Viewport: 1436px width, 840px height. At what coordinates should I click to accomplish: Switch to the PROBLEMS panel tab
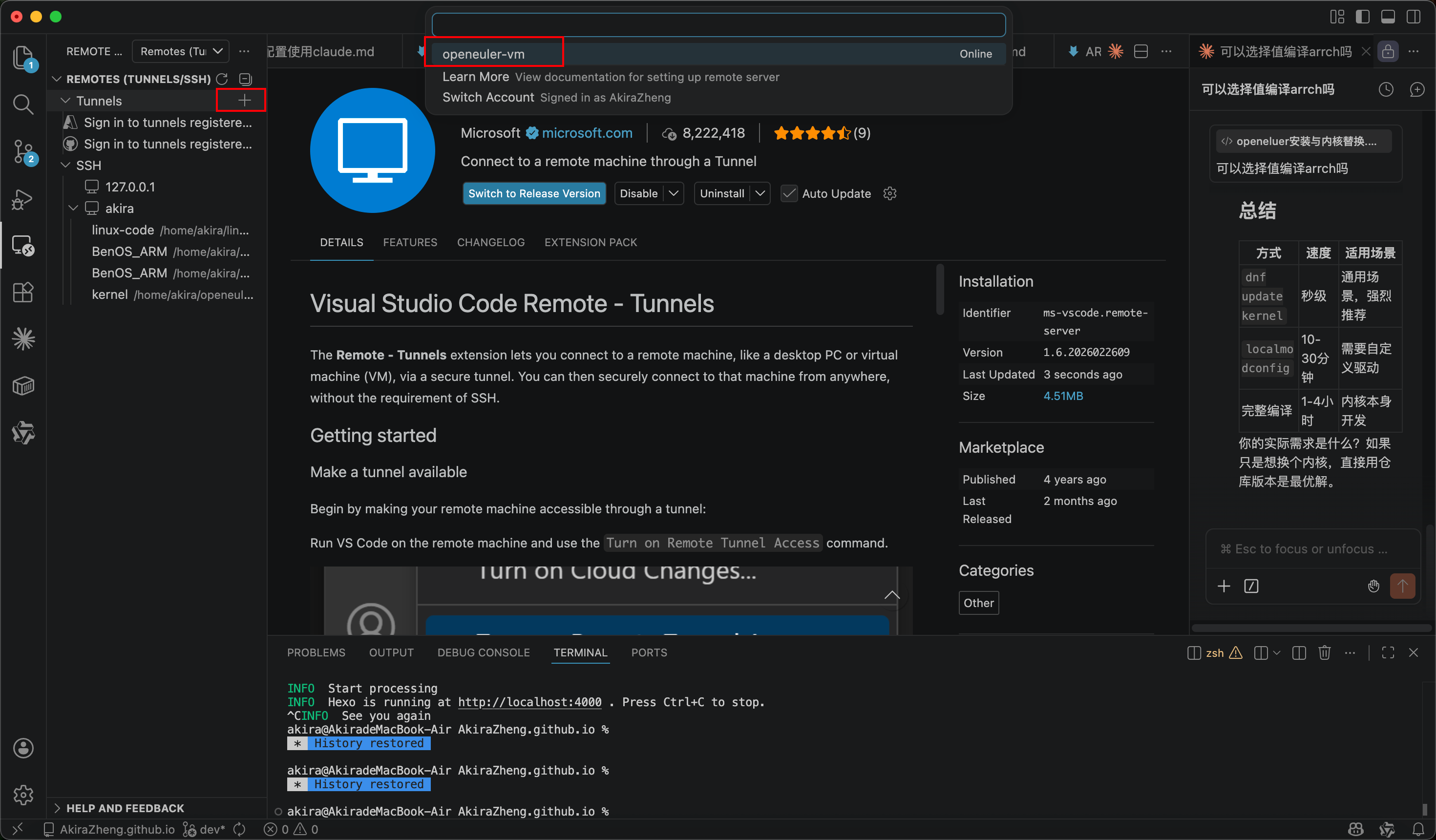click(316, 652)
